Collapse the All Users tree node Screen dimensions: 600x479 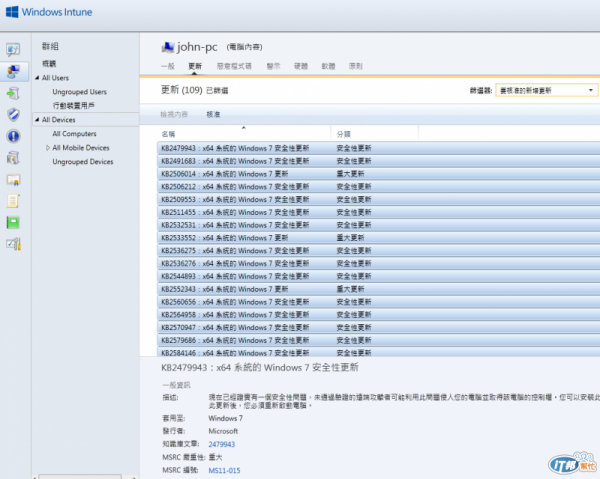click(37, 78)
